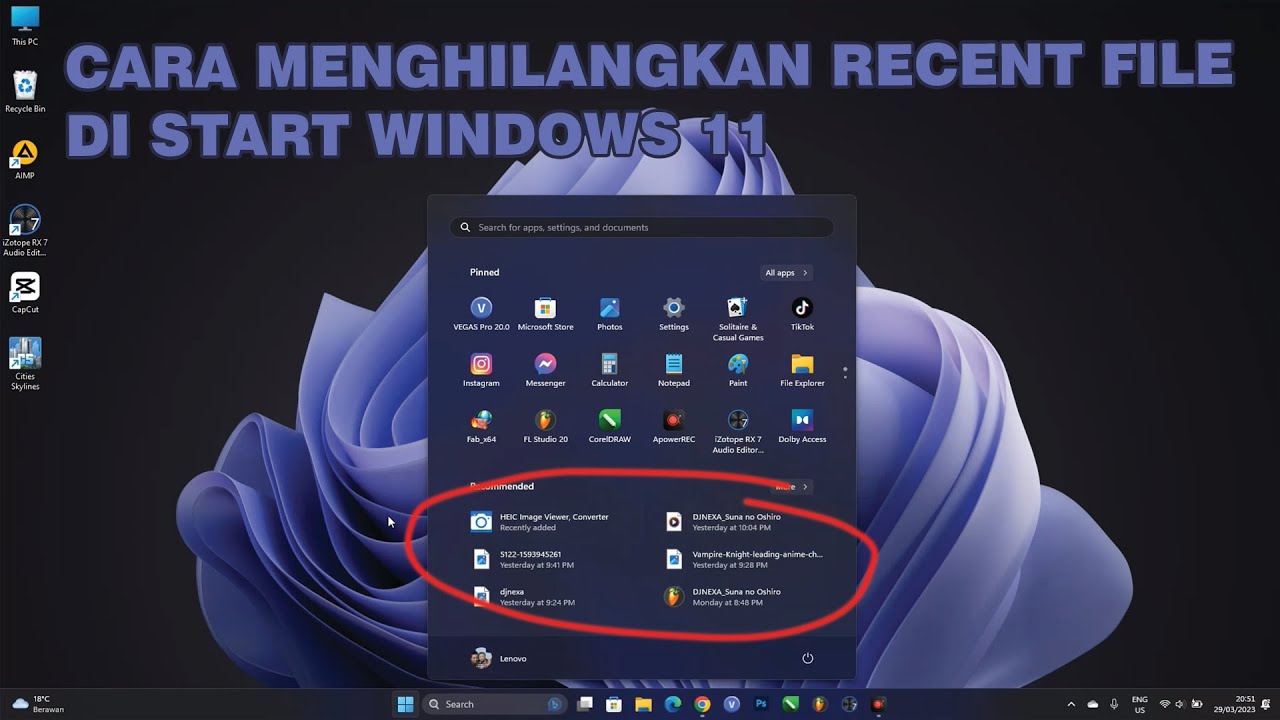Click the Start menu search field

tap(642, 227)
